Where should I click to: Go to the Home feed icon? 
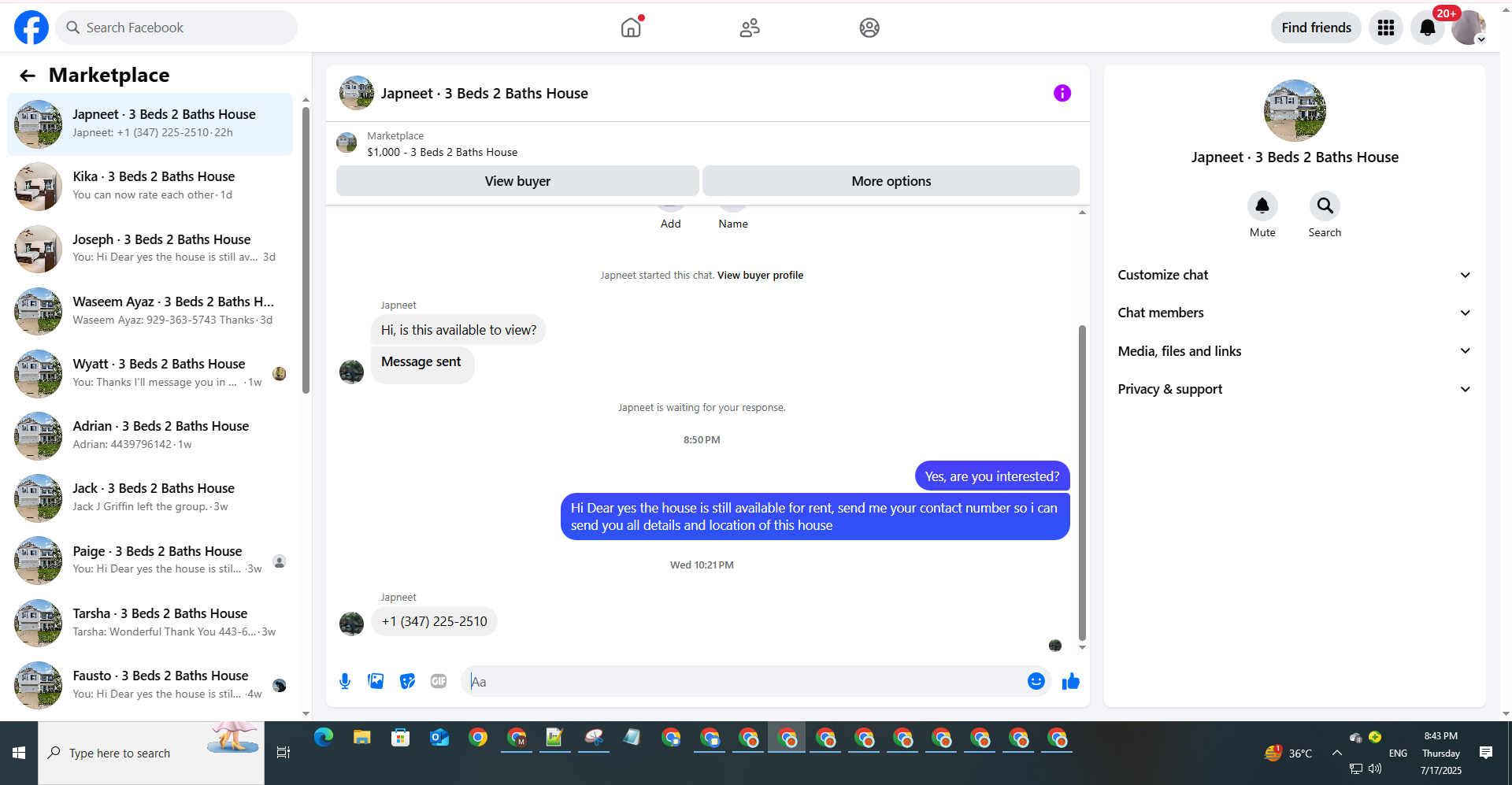(x=631, y=28)
